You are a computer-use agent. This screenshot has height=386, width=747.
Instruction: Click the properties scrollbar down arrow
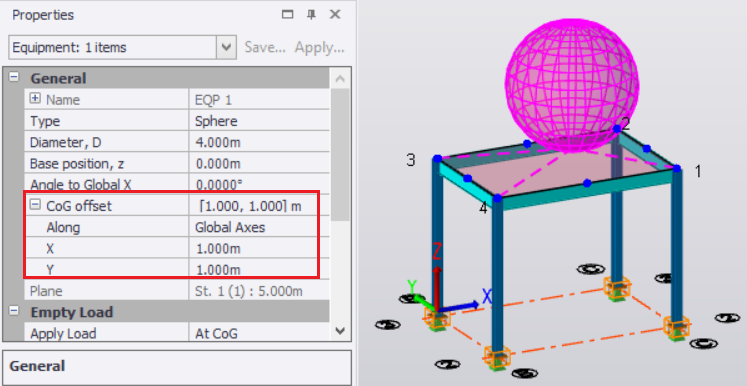point(340,330)
